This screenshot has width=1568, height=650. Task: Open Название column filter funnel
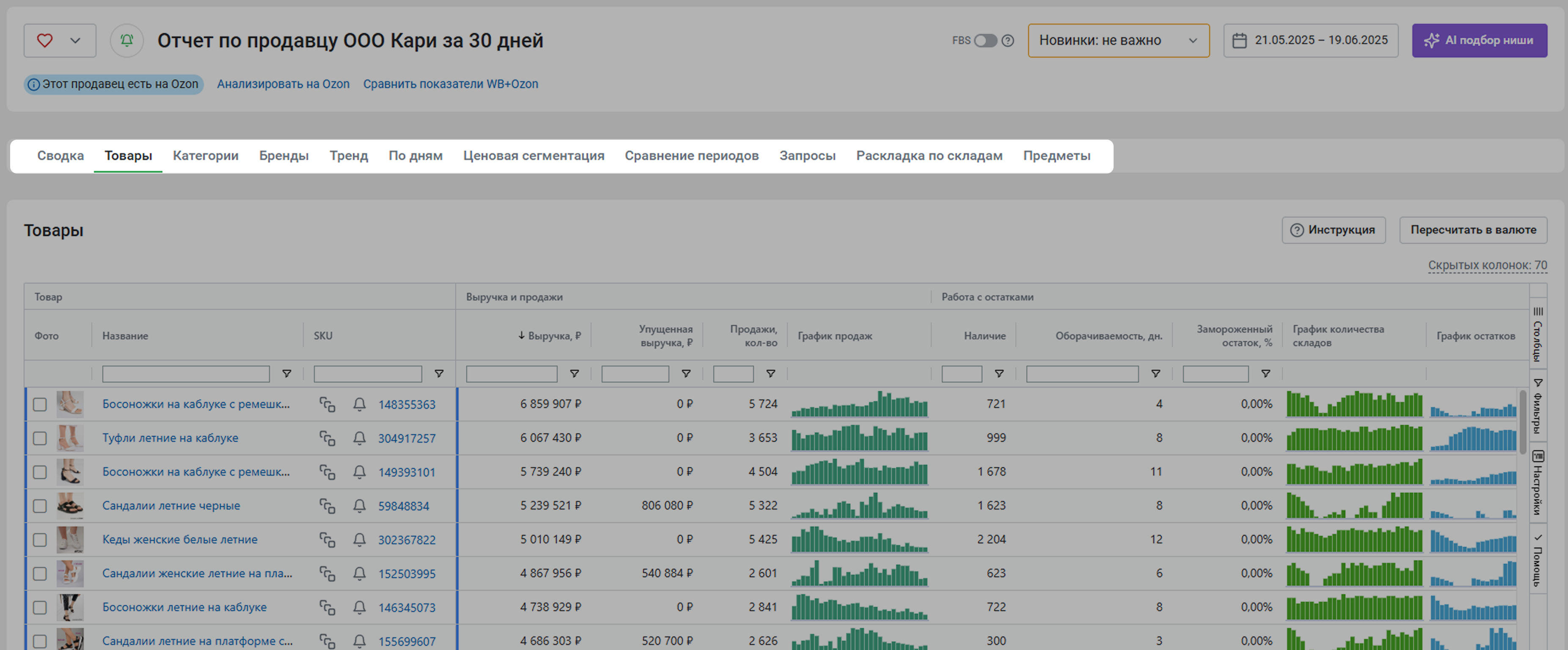287,374
